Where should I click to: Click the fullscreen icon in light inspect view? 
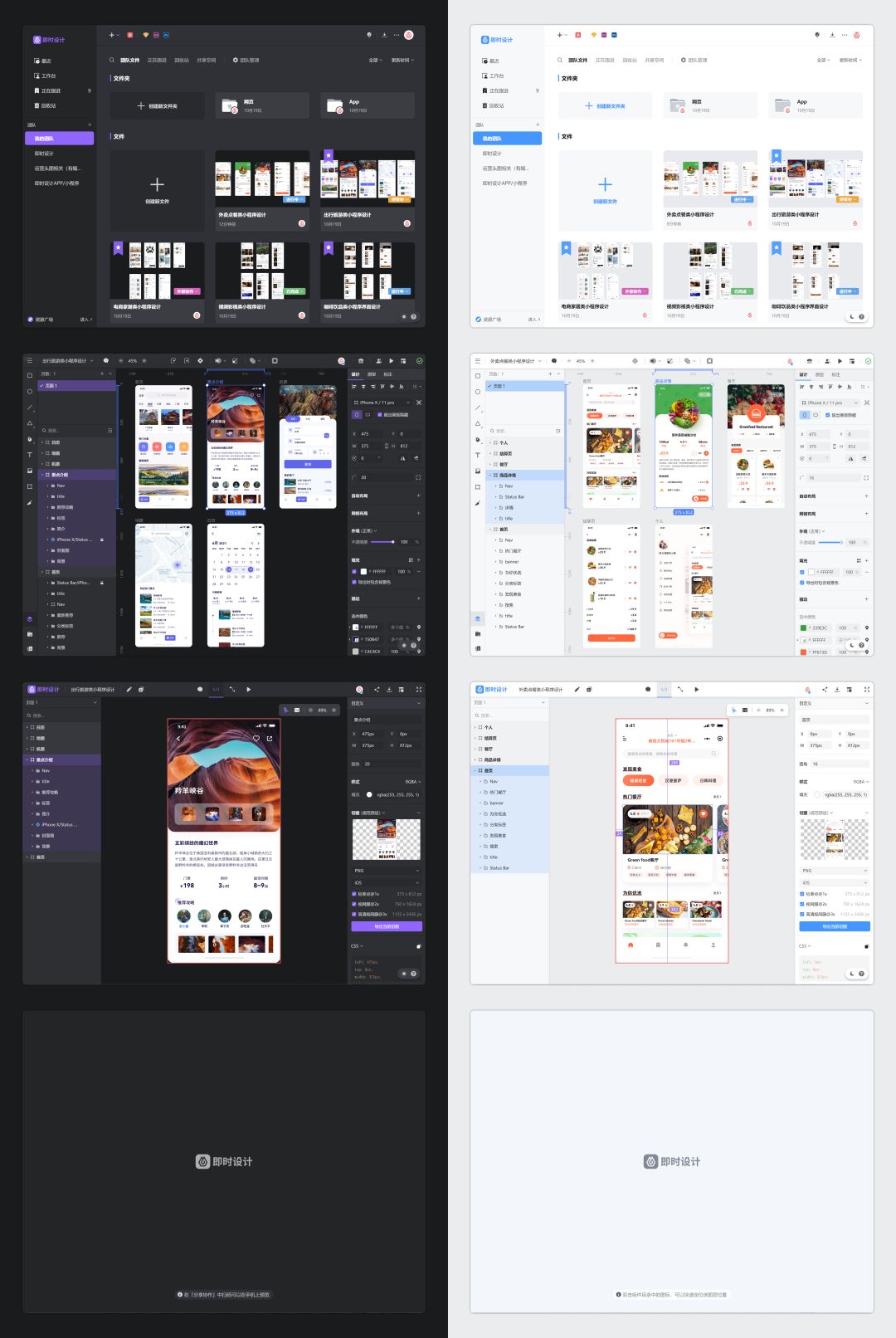click(x=867, y=689)
